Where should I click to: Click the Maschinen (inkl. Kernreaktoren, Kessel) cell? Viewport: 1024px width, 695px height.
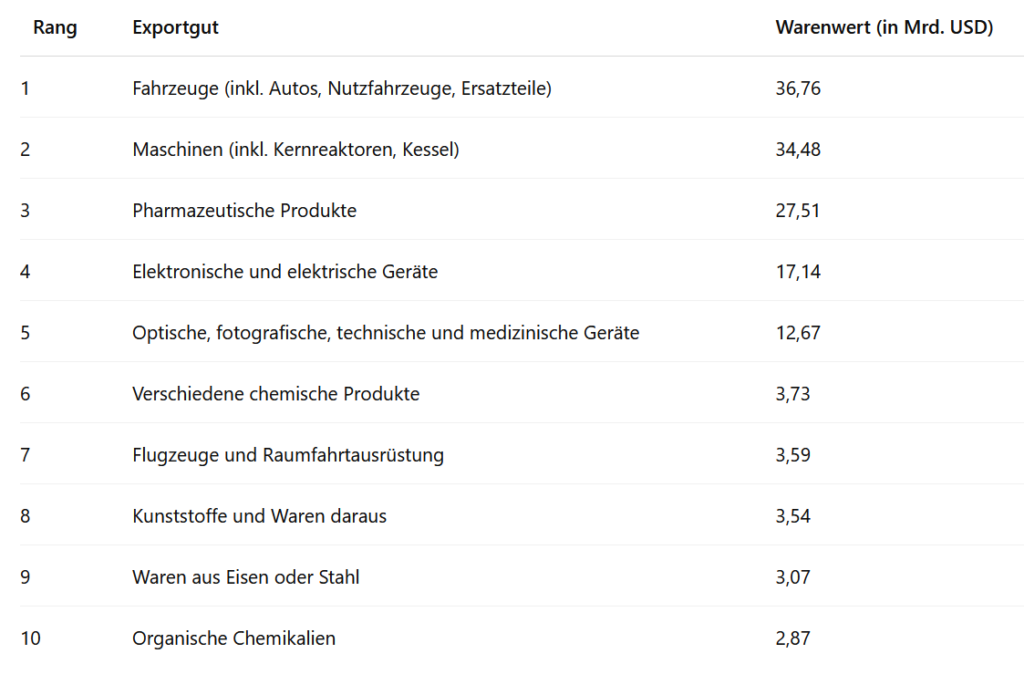point(295,150)
